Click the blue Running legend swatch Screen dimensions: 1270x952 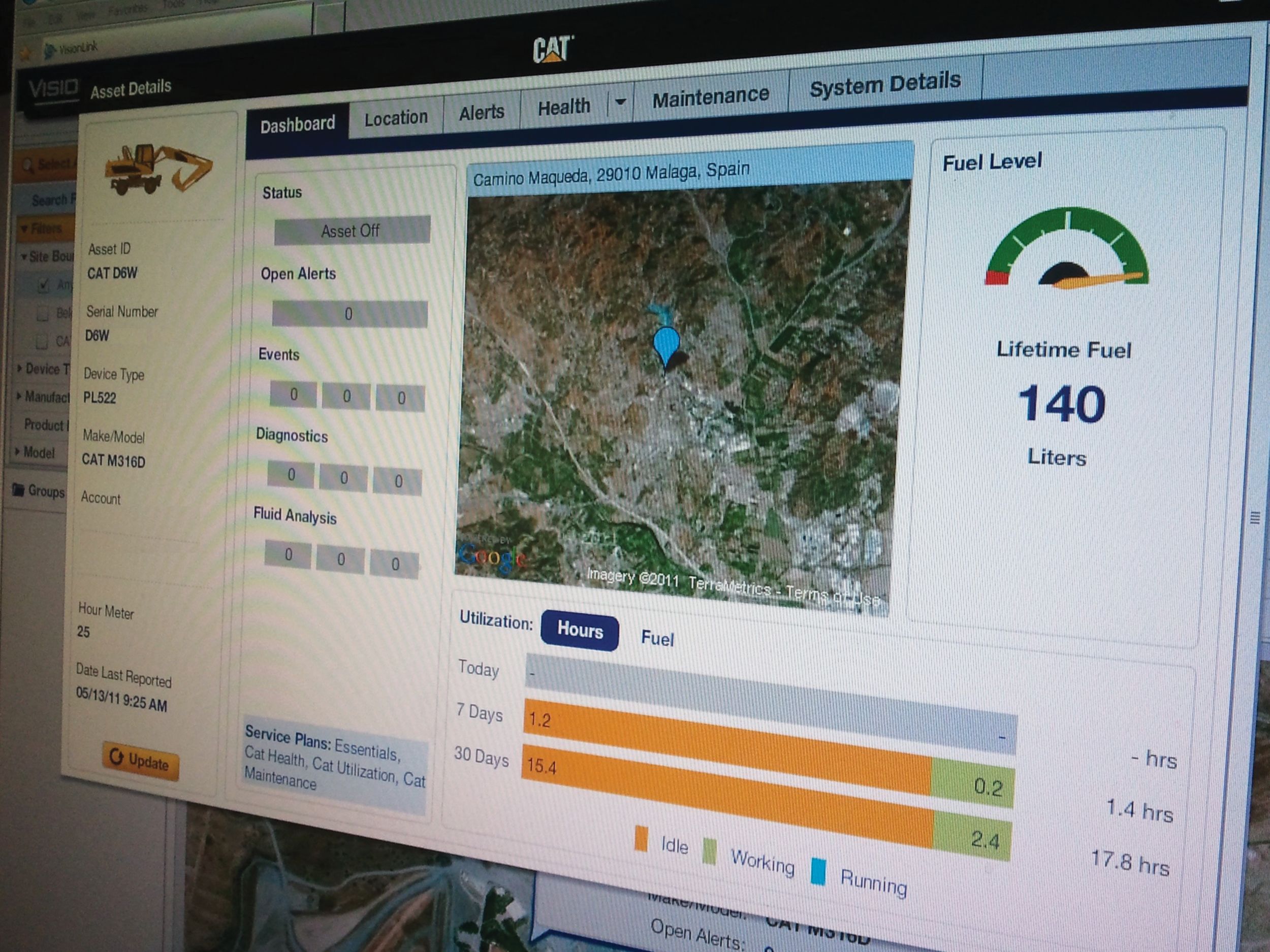(x=819, y=871)
